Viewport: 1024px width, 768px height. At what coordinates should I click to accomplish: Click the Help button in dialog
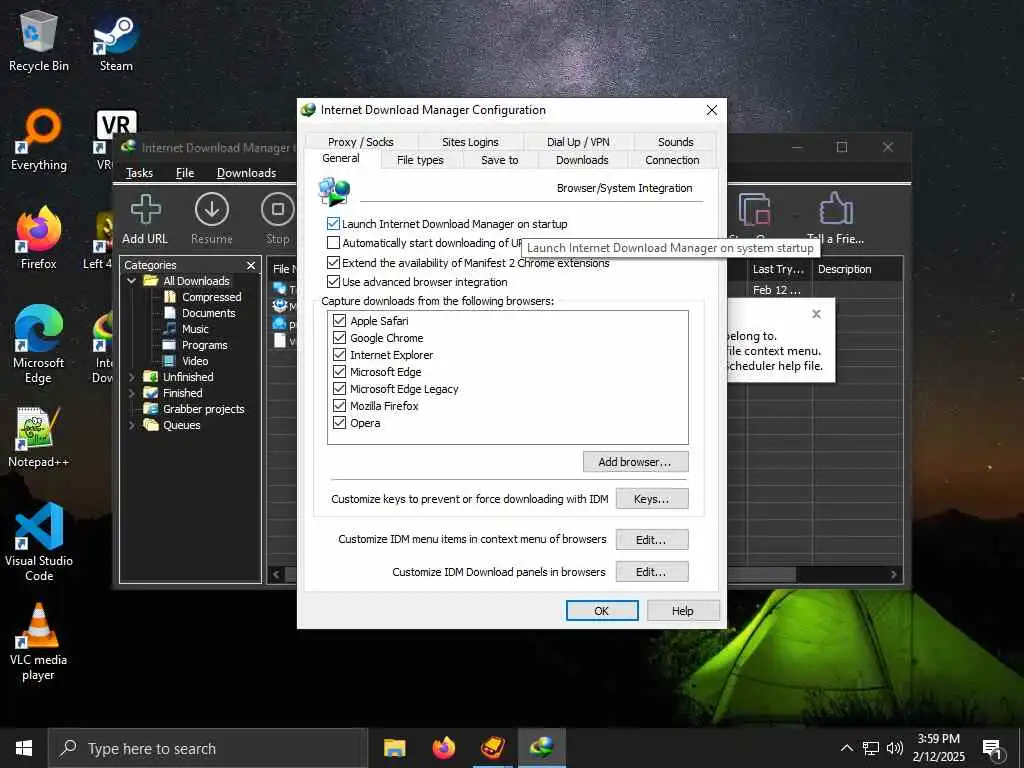pos(683,611)
